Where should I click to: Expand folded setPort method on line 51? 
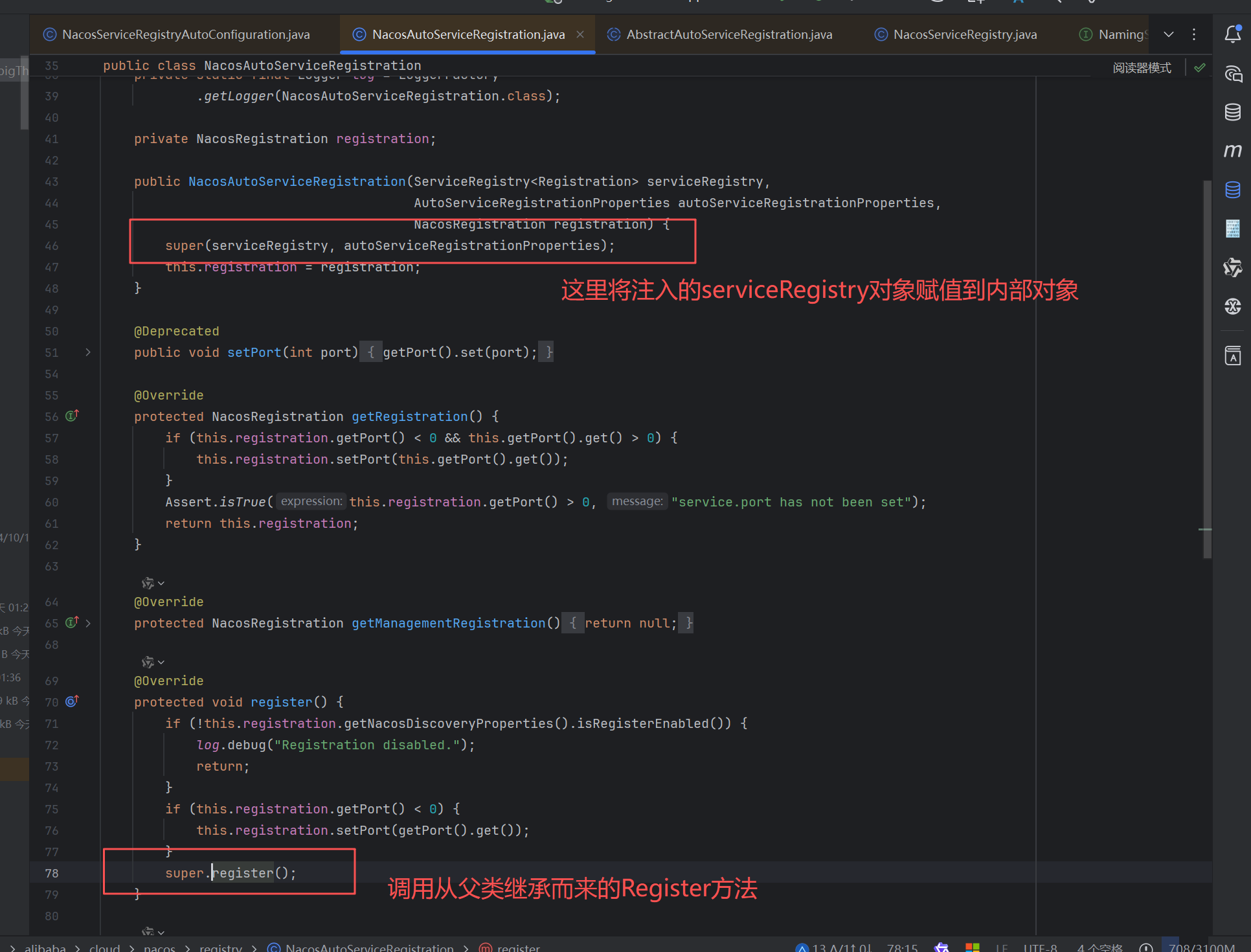coord(88,352)
